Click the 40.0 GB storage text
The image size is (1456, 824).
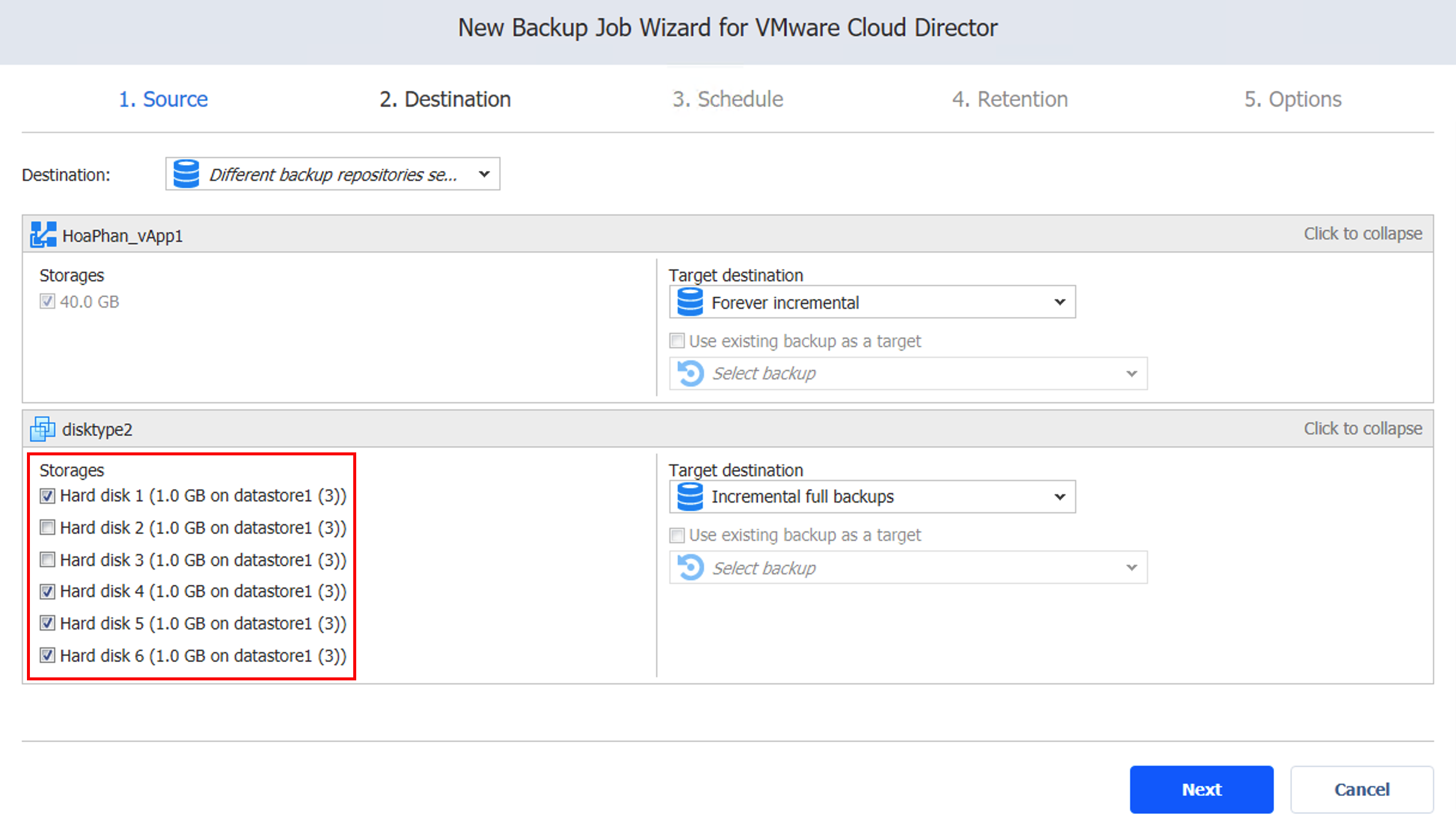tap(89, 302)
